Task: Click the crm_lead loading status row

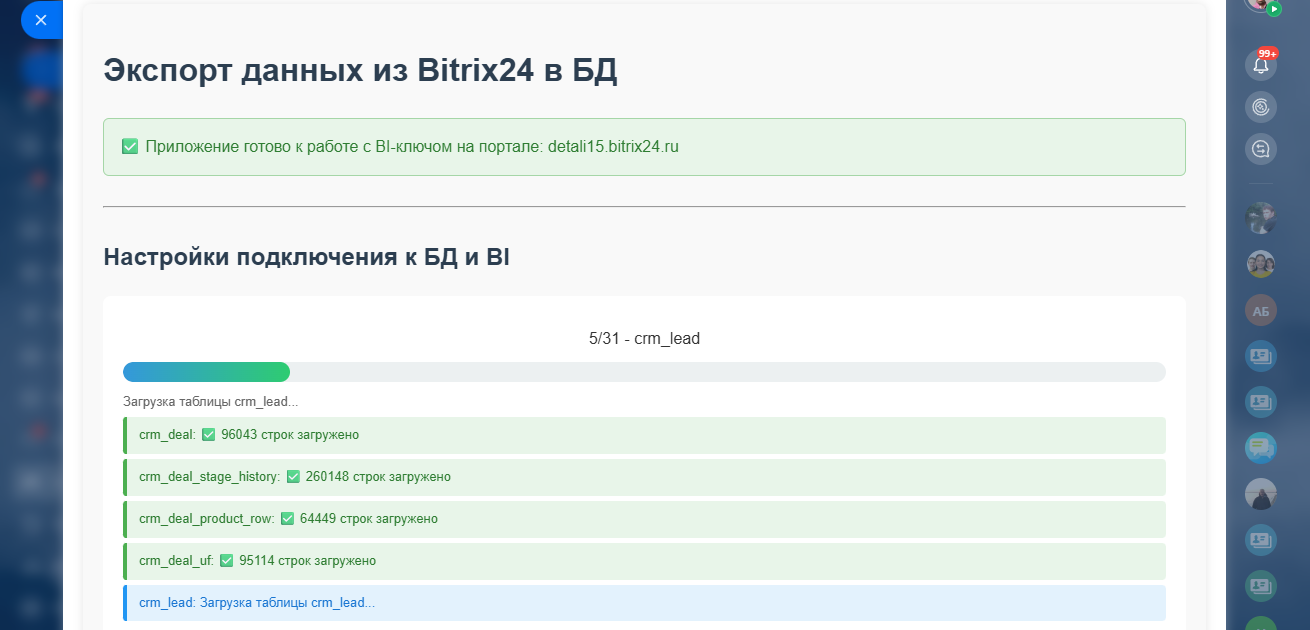Action: (644, 603)
